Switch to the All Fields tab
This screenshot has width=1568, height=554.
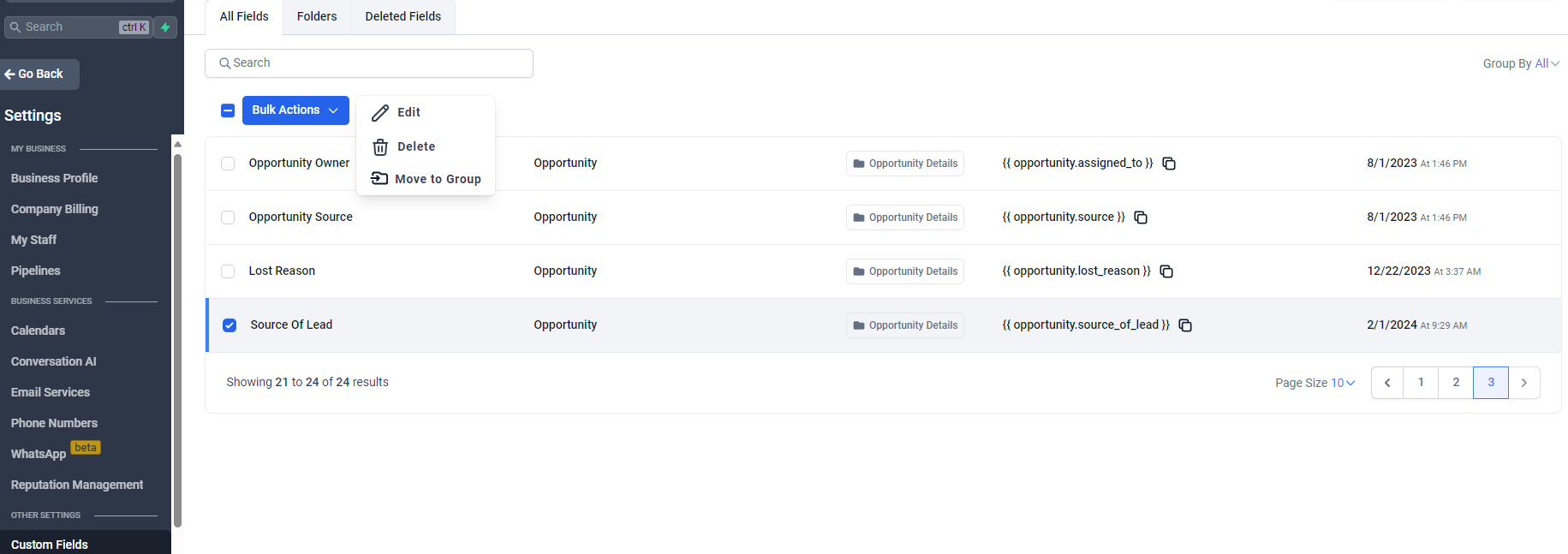pos(244,17)
